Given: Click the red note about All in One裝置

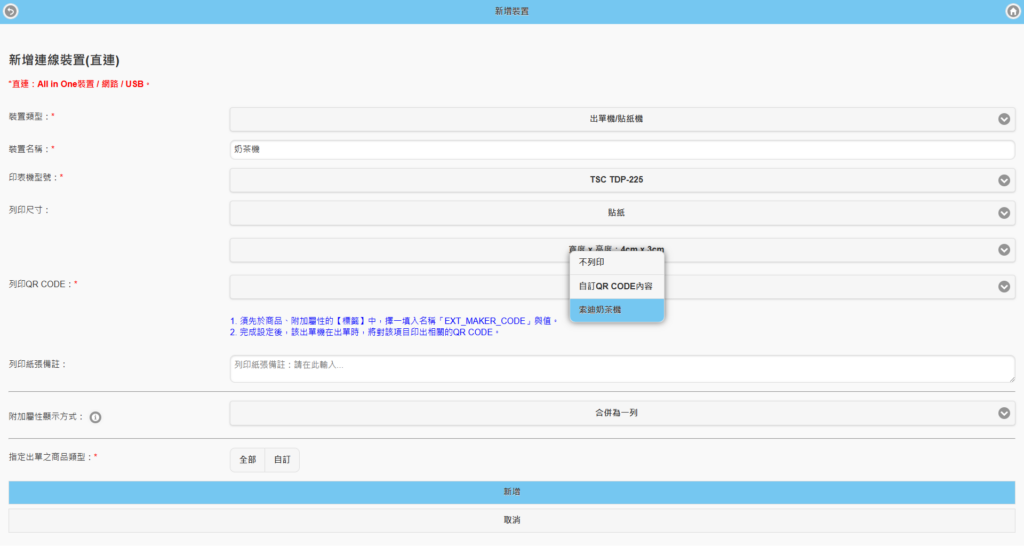Looking at the screenshot, I should click(x=79, y=84).
